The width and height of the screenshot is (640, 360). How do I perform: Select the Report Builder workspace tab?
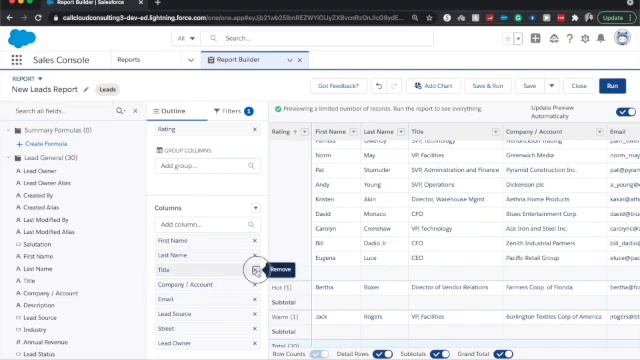[x=238, y=60]
